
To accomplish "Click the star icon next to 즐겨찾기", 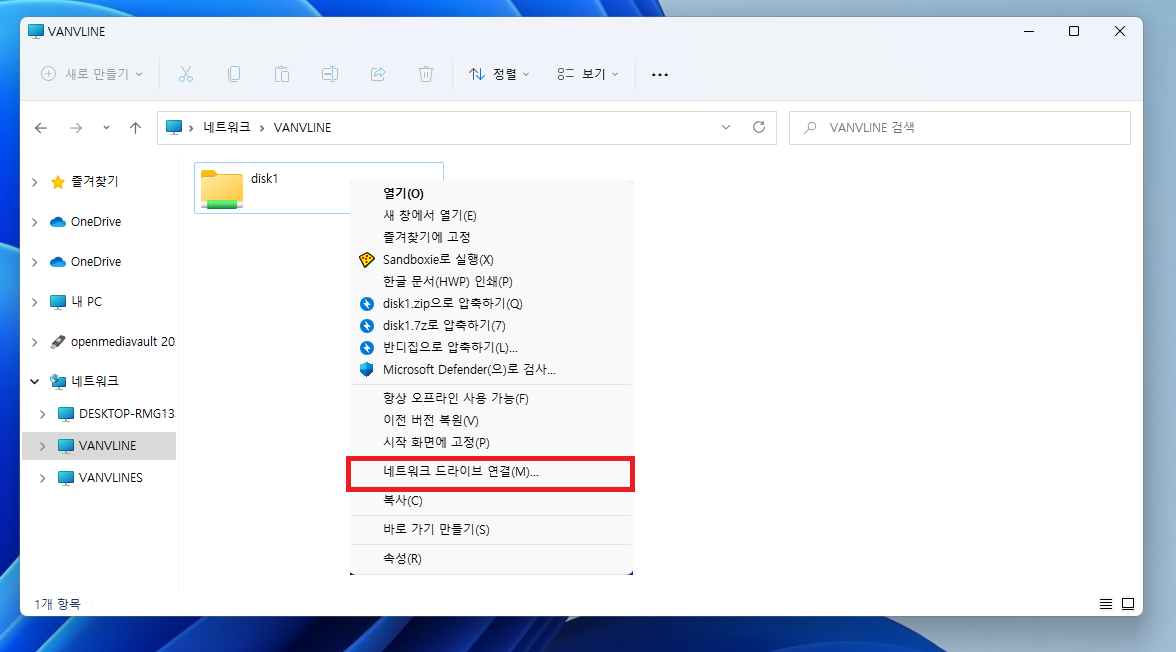I will pyautogui.click(x=58, y=182).
